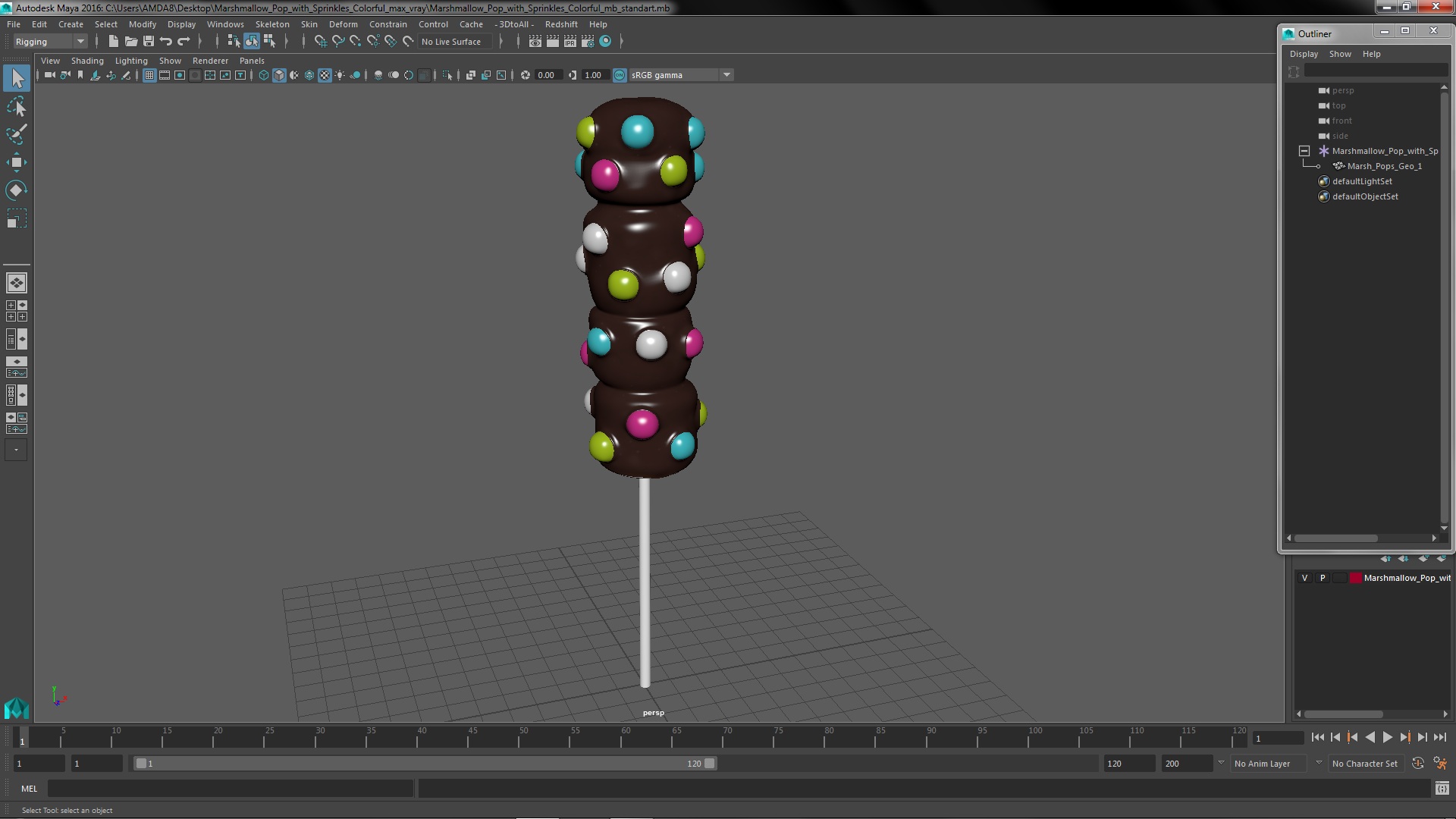Collapse the Marshmallow_Pop_with_Sp group in Outliner
Screen dimensions: 1456x819
point(1304,151)
